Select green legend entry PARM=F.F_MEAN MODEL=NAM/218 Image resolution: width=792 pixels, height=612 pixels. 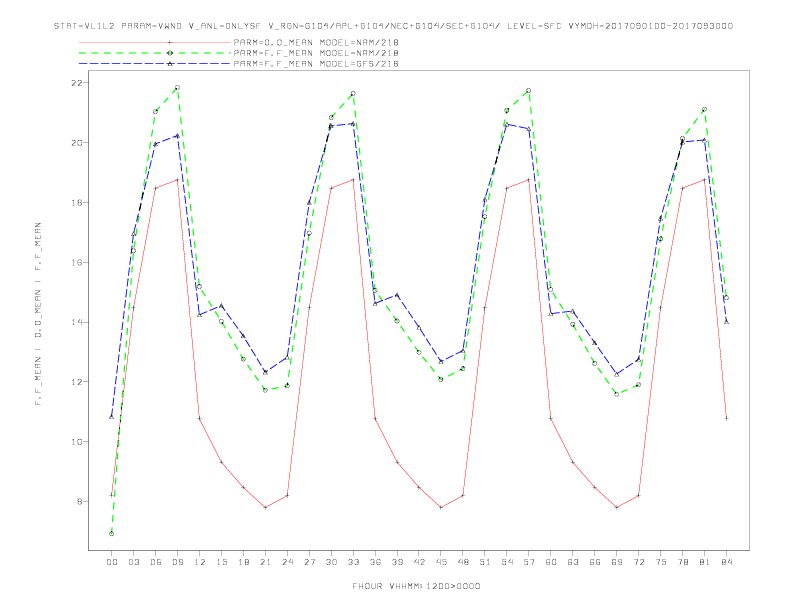(316, 53)
